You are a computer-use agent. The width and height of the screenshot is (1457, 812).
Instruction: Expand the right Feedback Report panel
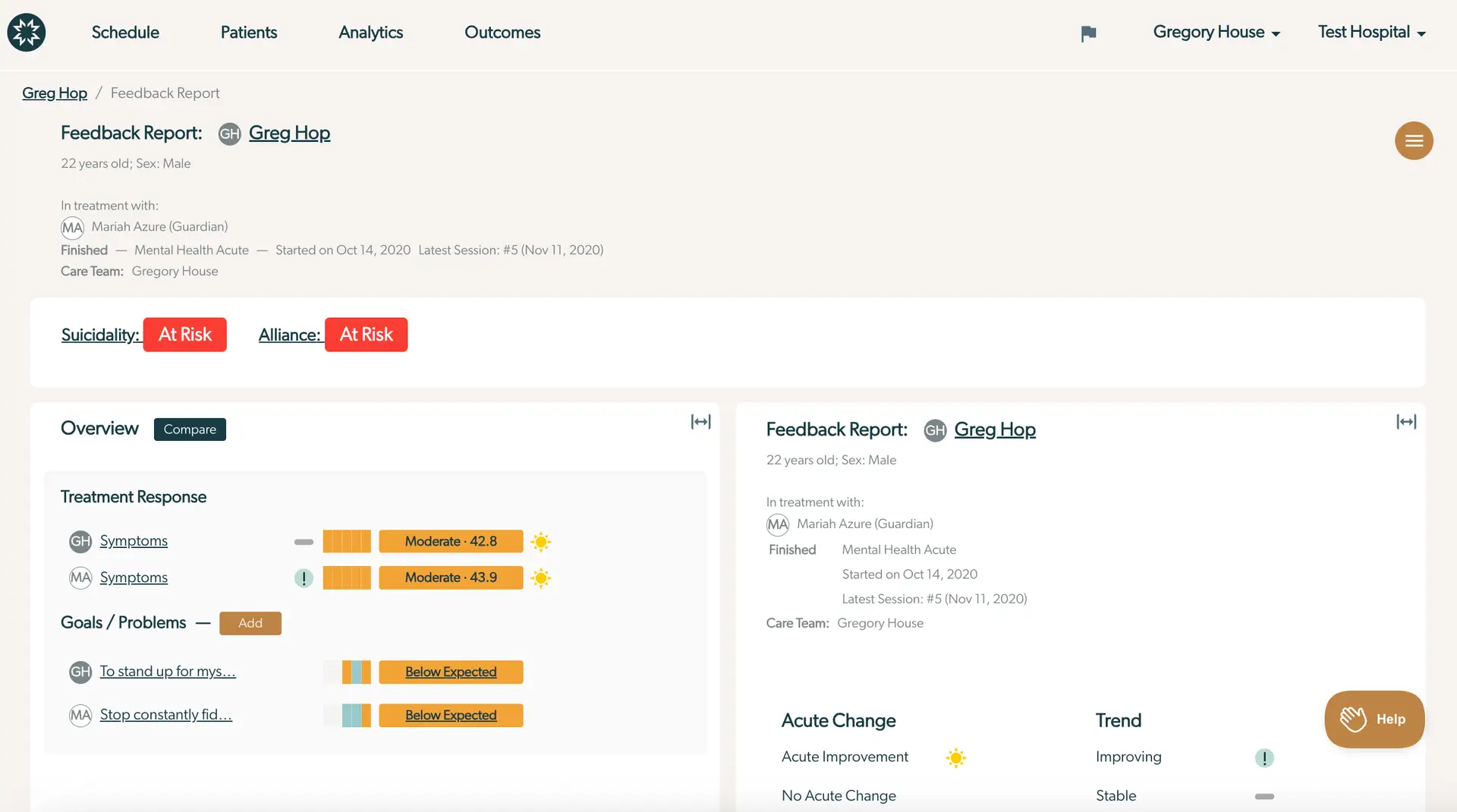(x=1405, y=422)
